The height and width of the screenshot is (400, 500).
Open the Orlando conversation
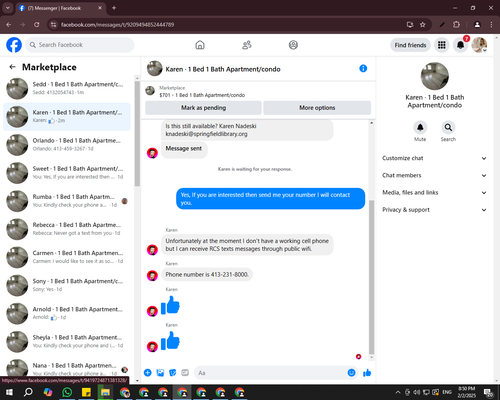tap(67, 145)
